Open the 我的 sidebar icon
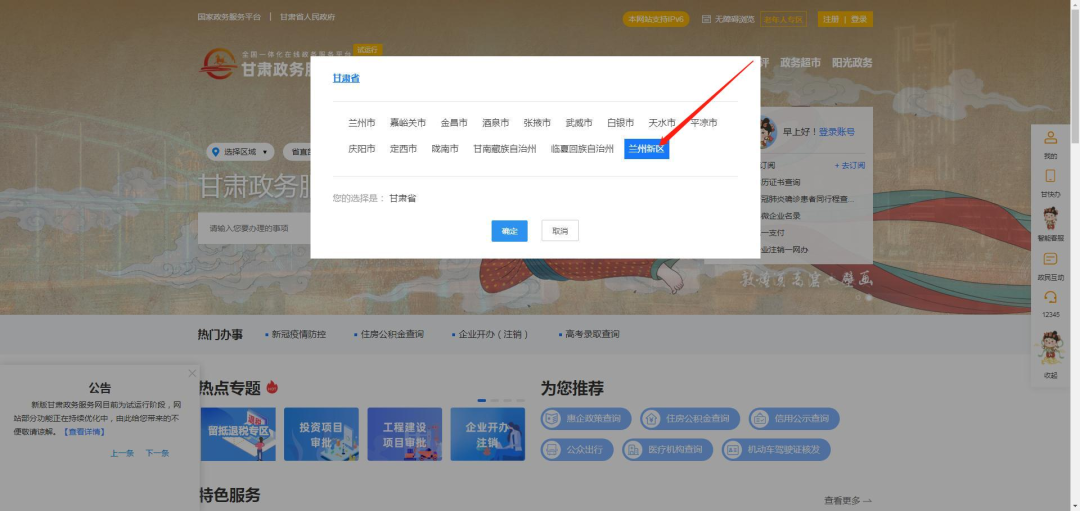Screen dimensions: 1080x511 point(1050,138)
